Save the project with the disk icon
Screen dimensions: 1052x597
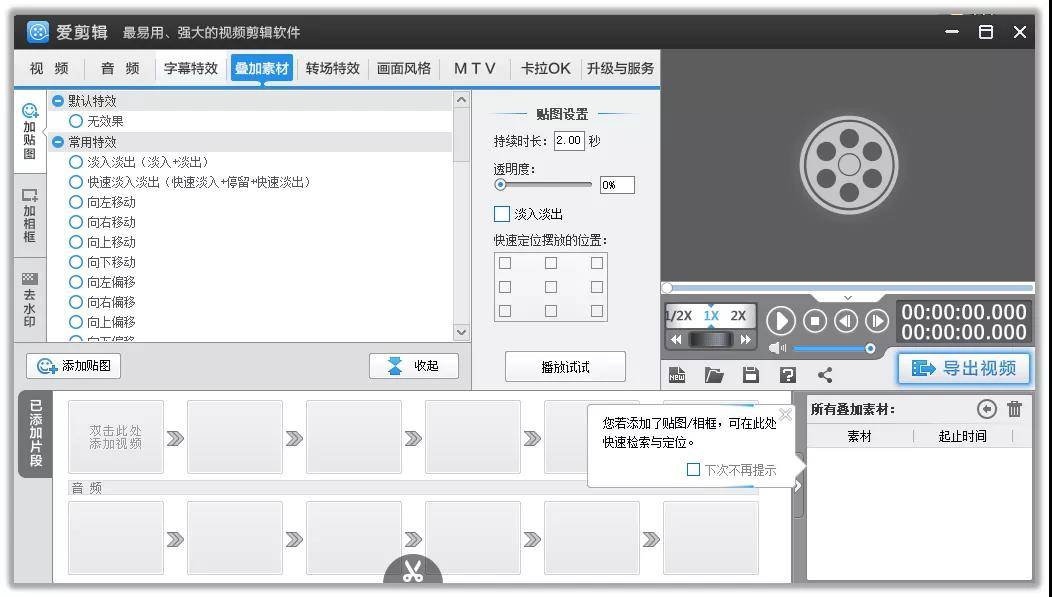(750, 374)
